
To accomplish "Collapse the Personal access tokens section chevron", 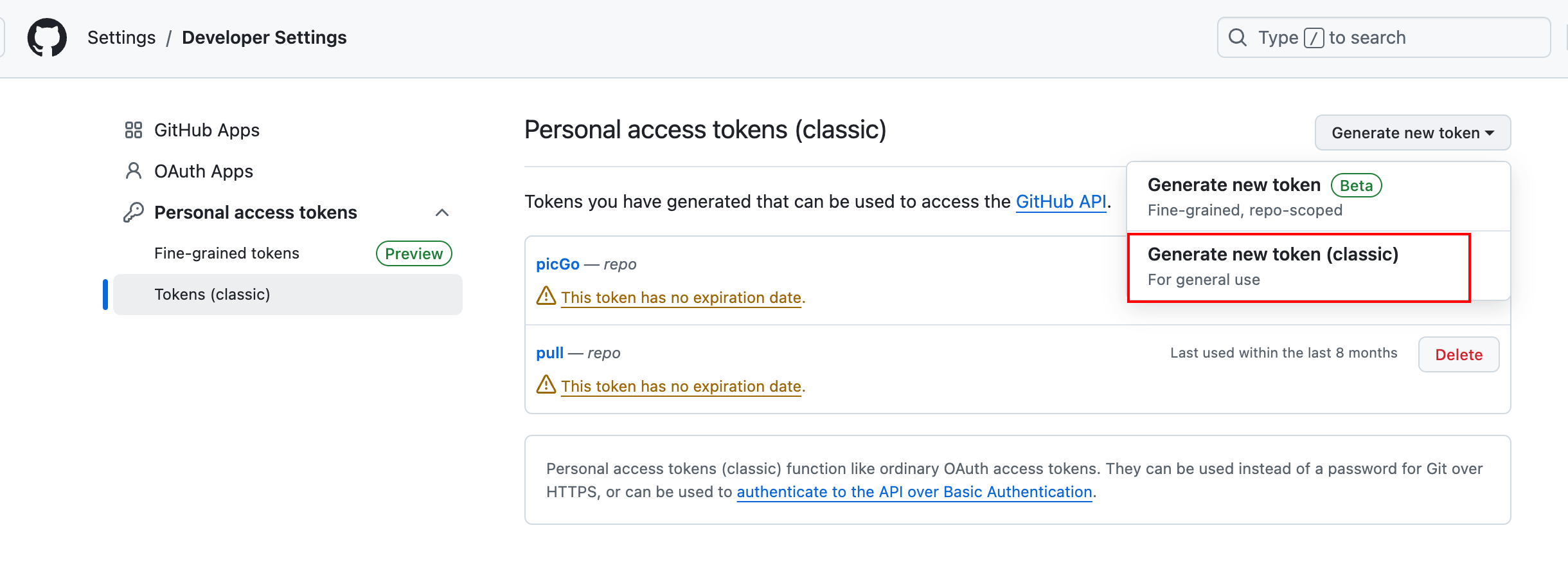I will click(442, 212).
